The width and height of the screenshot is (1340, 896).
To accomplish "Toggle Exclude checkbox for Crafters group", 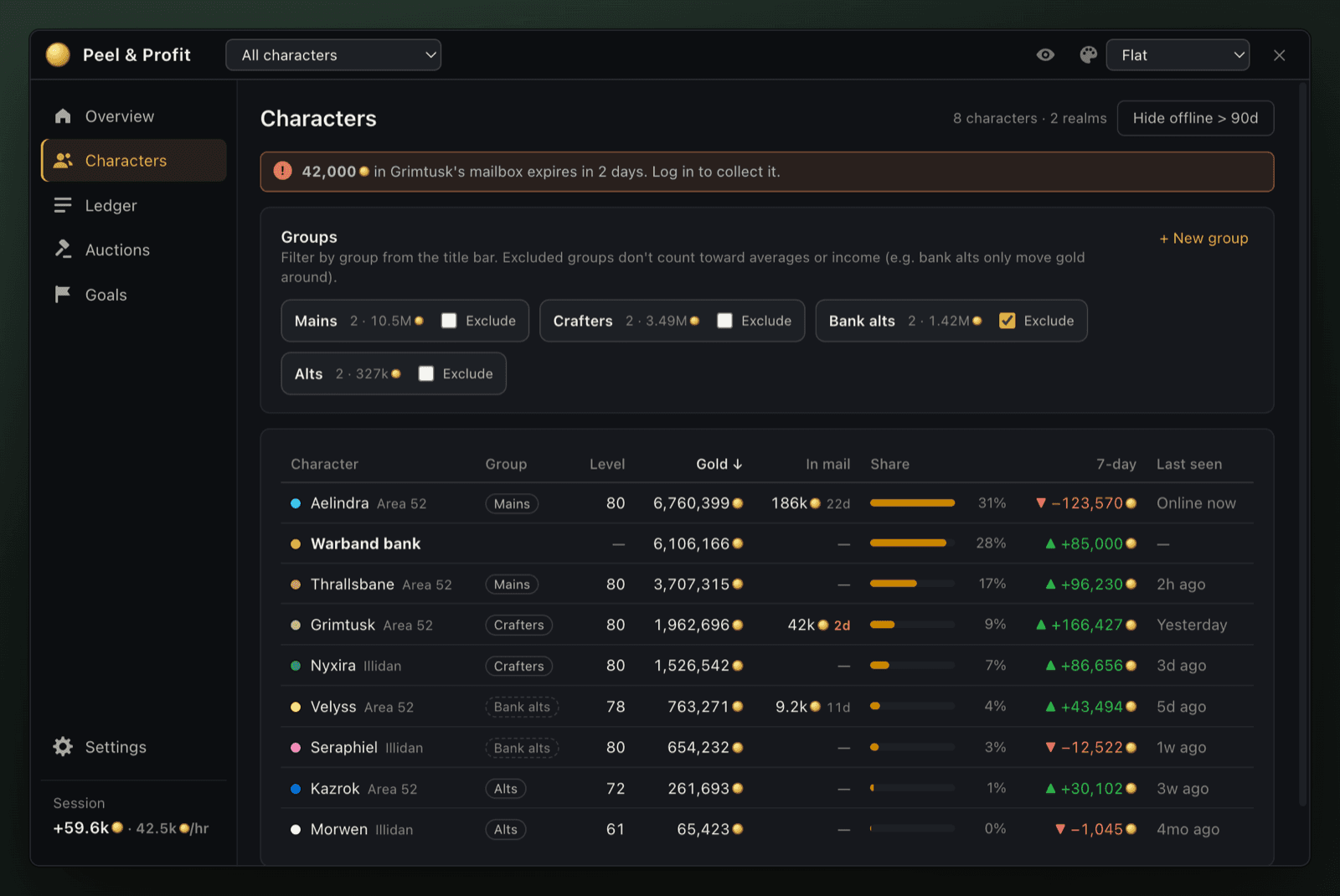I will pyautogui.click(x=724, y=321).
